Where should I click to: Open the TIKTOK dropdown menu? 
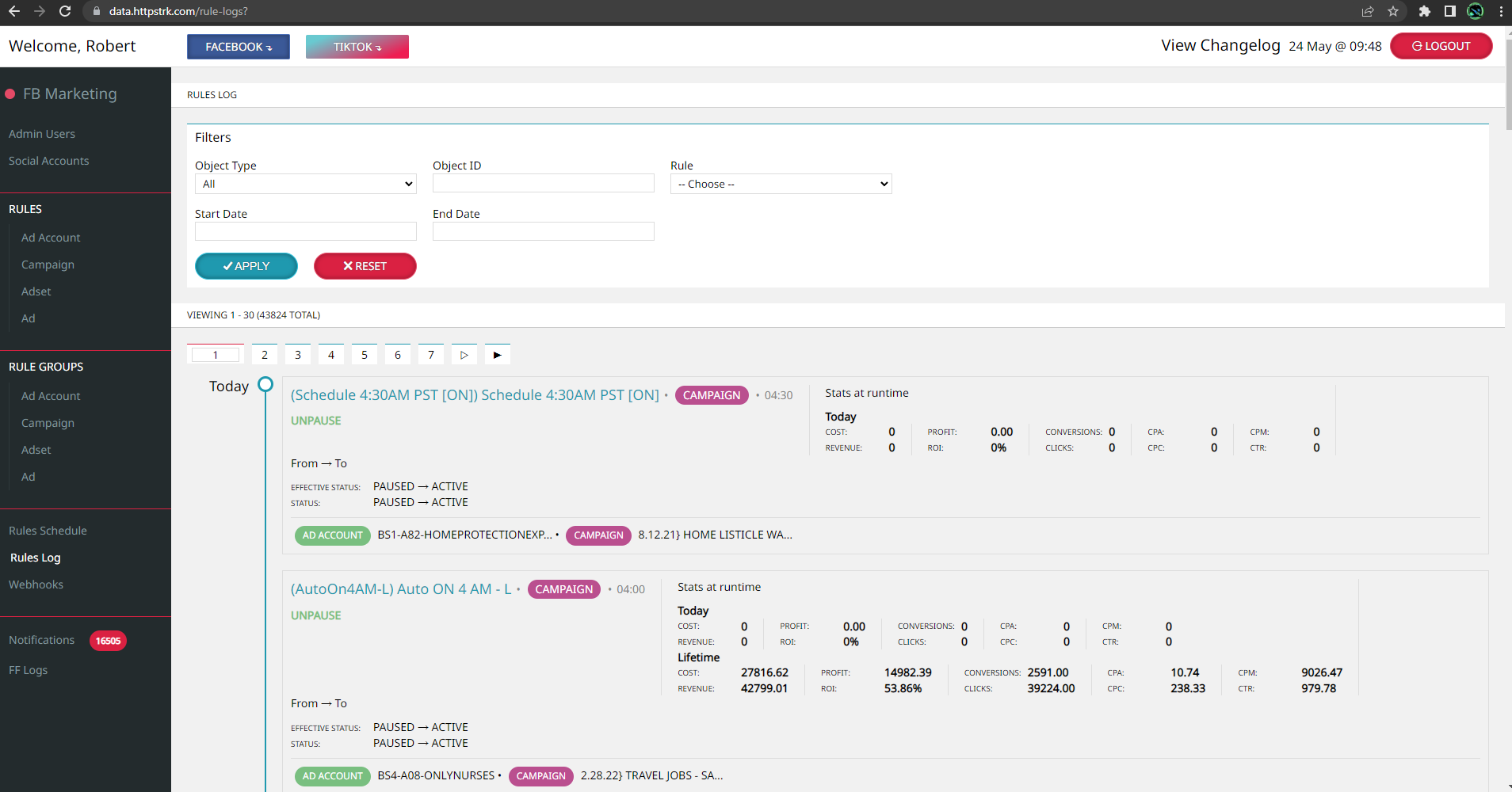point(357,47)
